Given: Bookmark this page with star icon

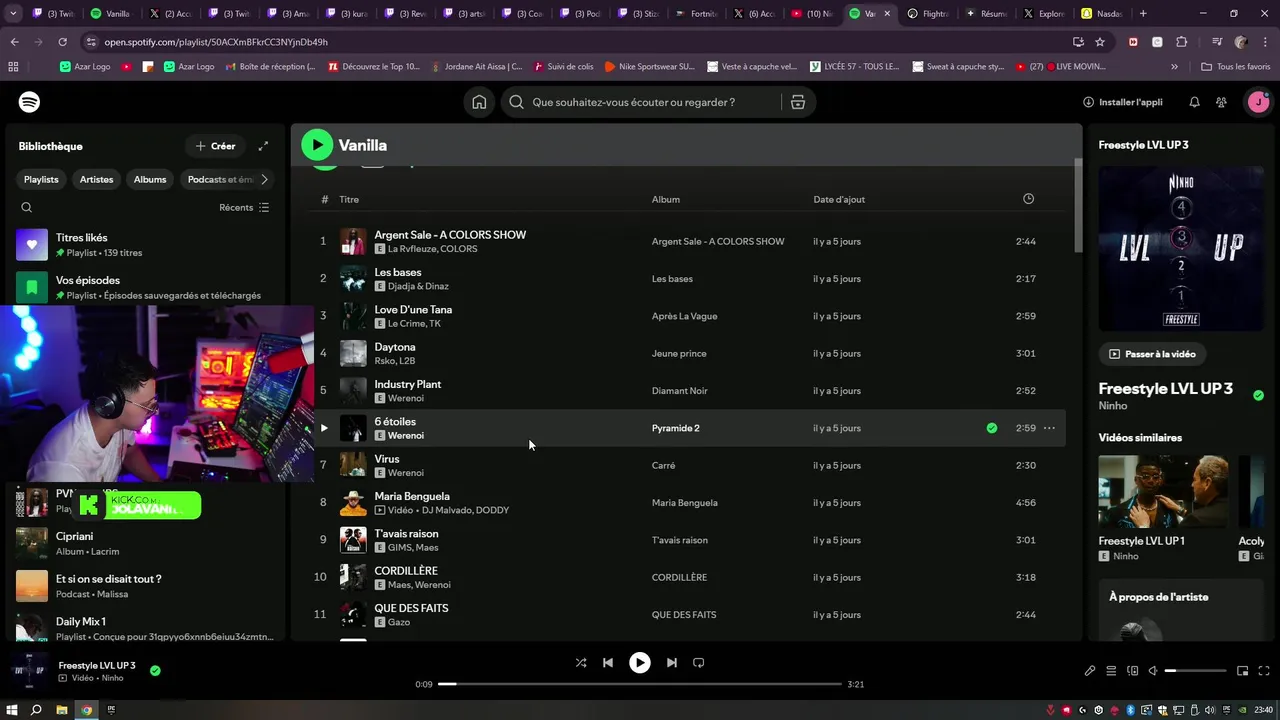Looking at the screenshot, I should [x=1100, y=42].
